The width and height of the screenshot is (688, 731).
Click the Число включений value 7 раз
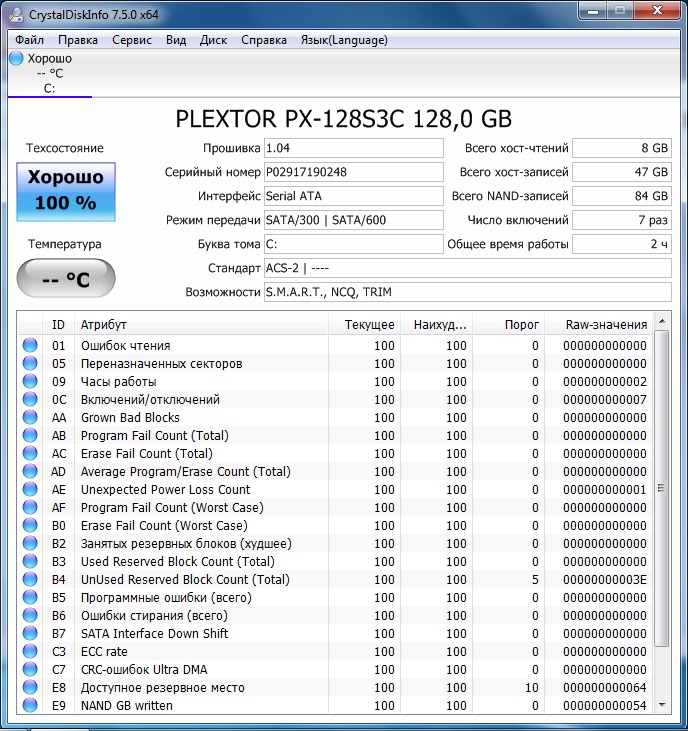(x=622, y=220)
